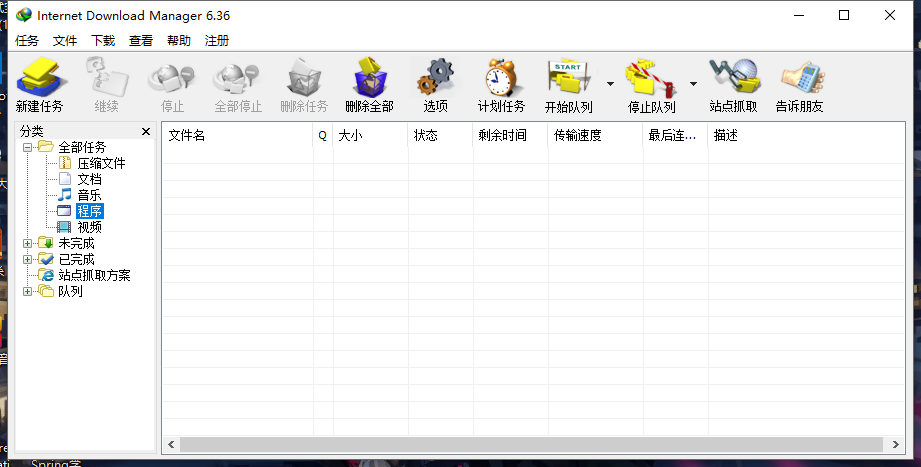Click the 程序 window icon in tree
The height and width of the screenshot is (467, 921).
click(64, 210)
